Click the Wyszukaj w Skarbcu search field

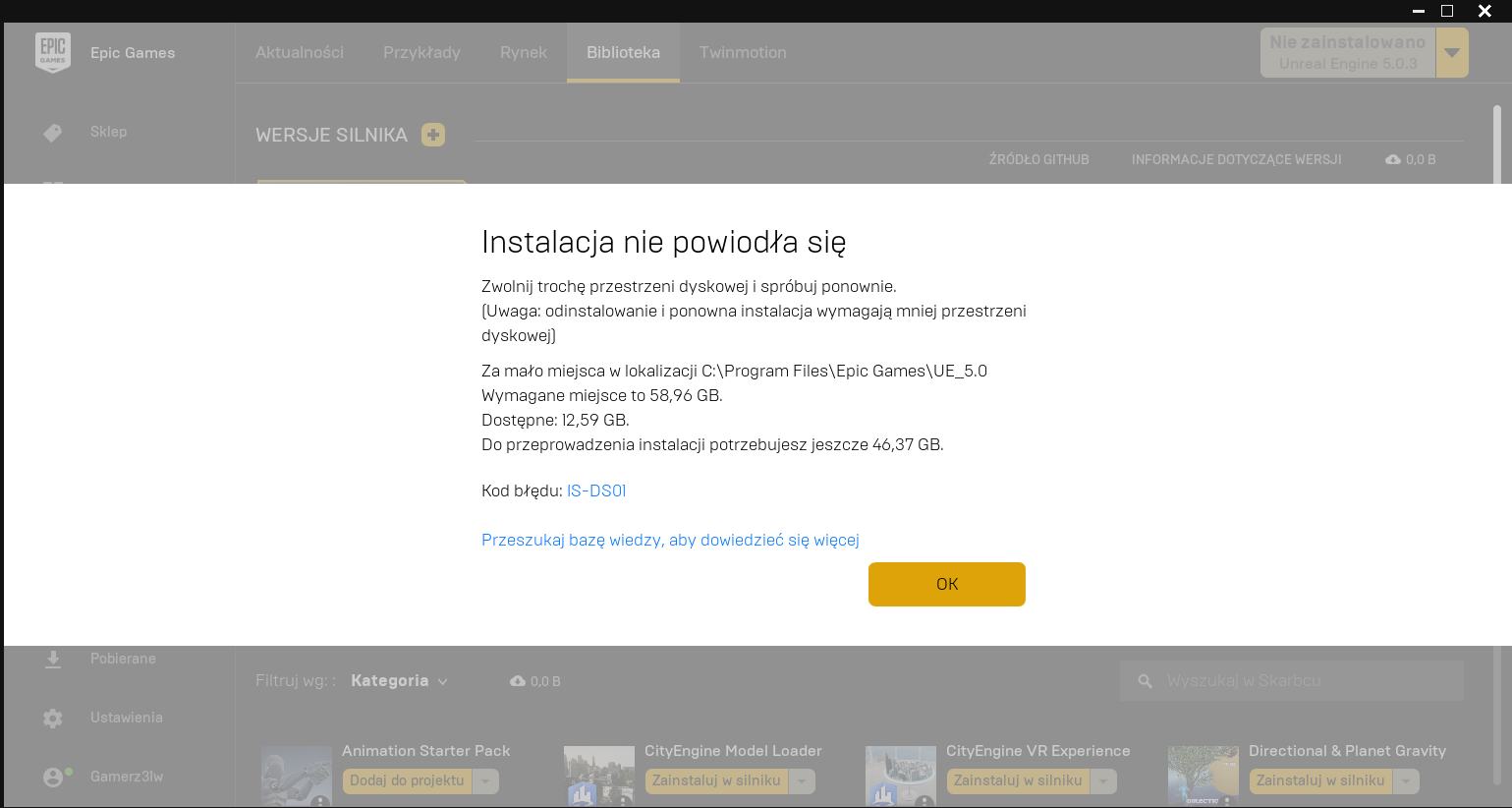click(x=1292, y=680)
